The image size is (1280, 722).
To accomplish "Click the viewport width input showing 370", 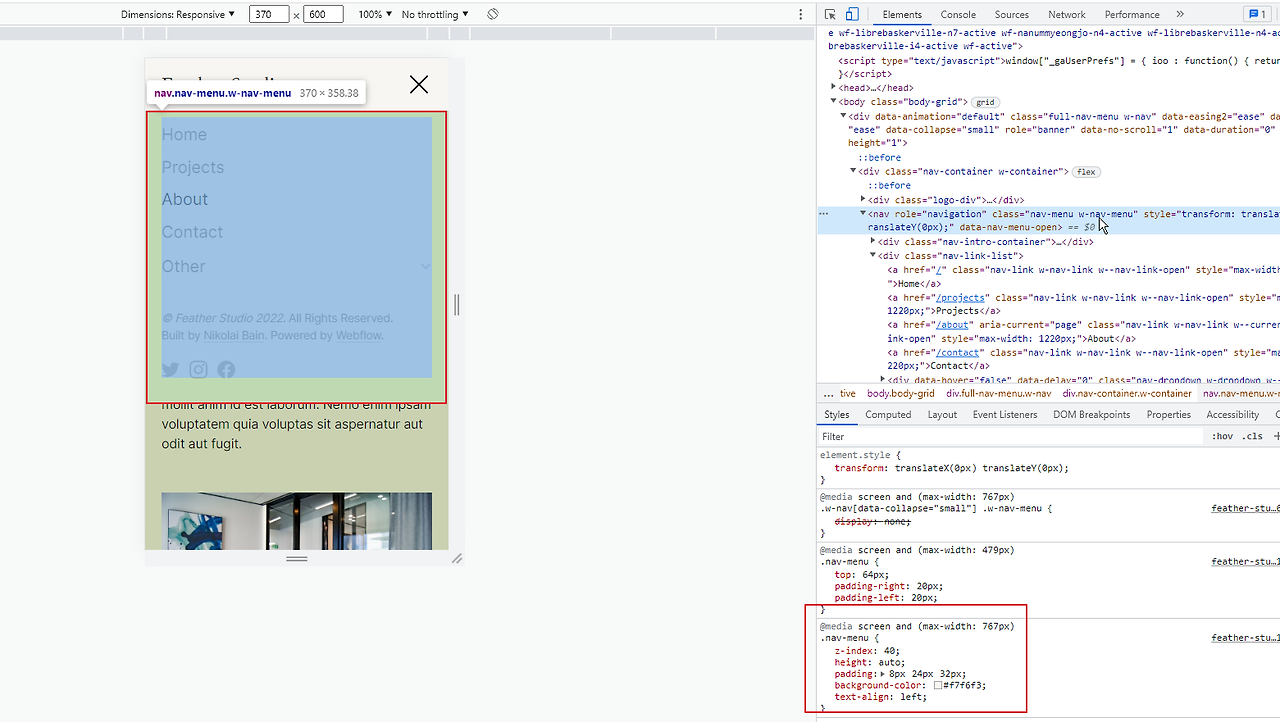I will click(269, 14).
